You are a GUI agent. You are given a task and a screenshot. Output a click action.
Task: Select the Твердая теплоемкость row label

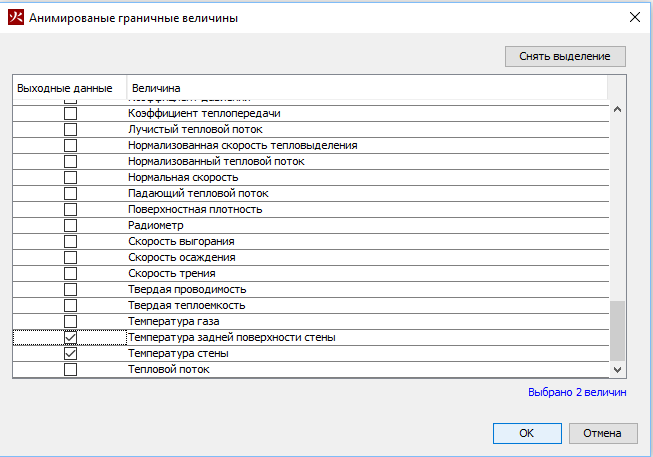(186, 305)
